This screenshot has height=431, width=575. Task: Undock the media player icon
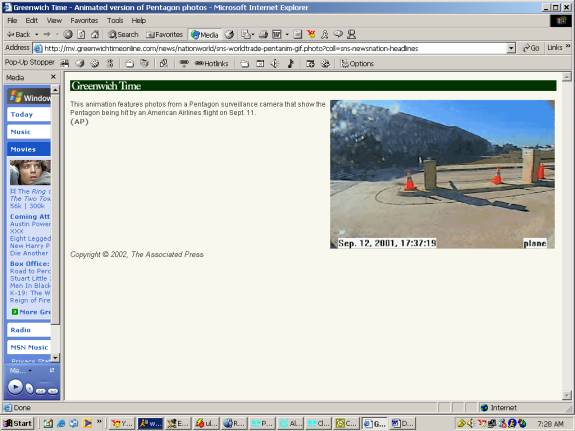[52, 370]
